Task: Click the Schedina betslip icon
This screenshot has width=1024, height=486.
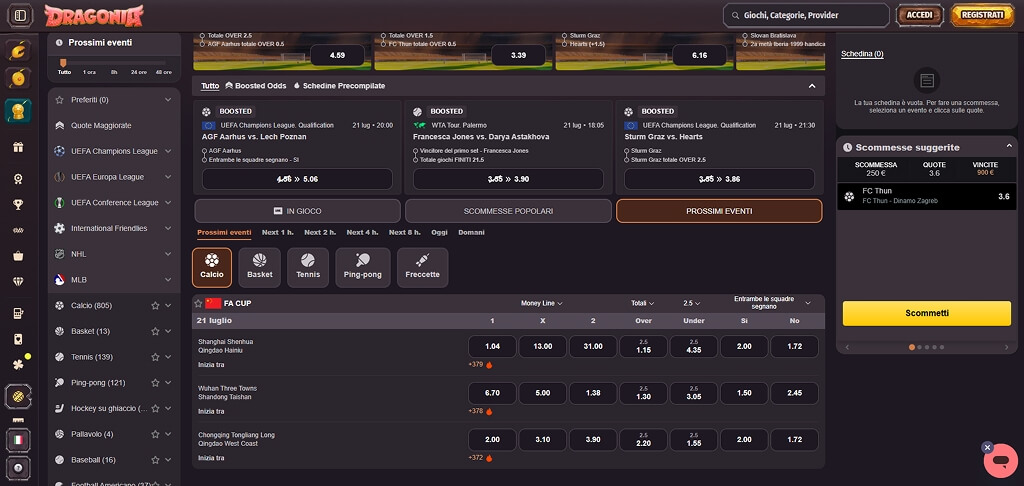Action: tap(926, 80)
